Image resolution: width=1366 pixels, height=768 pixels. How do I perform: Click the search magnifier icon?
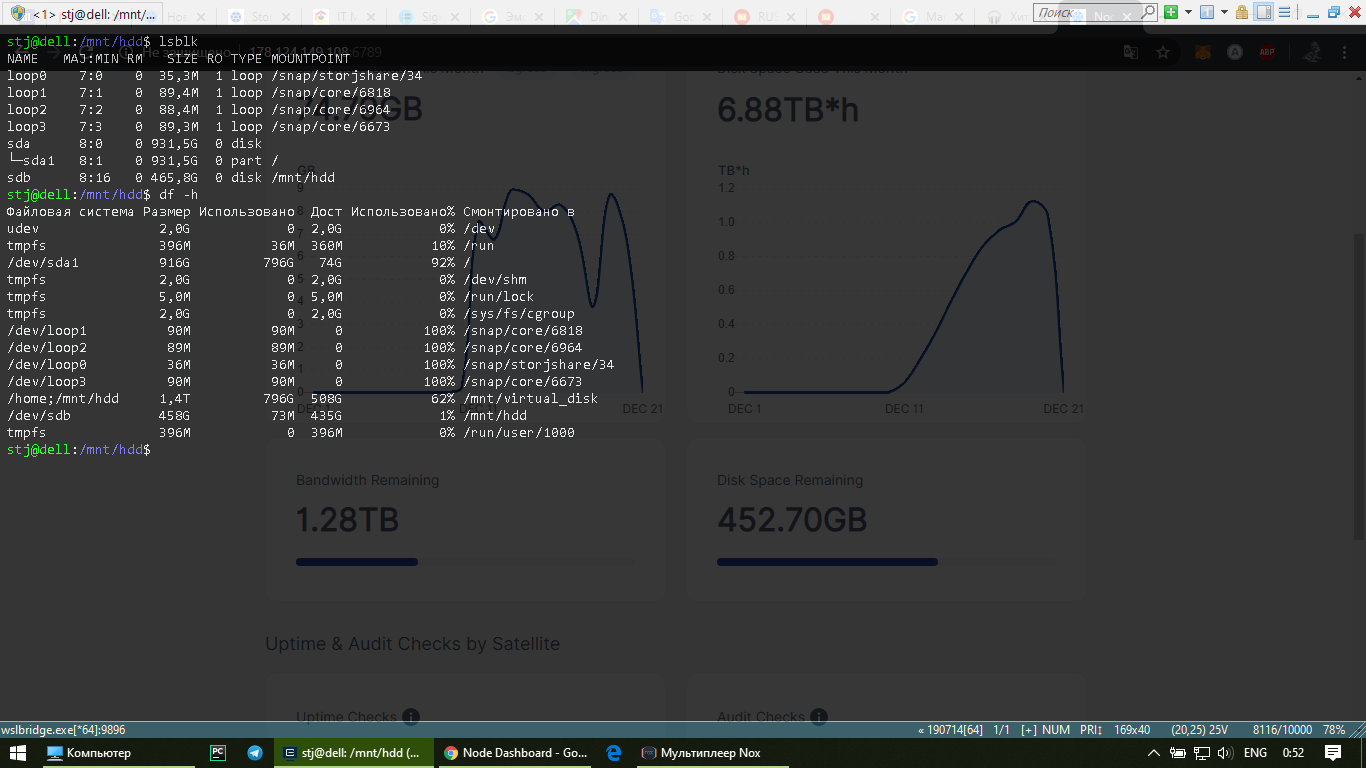pyautogui.click(x=1148, y=12)
